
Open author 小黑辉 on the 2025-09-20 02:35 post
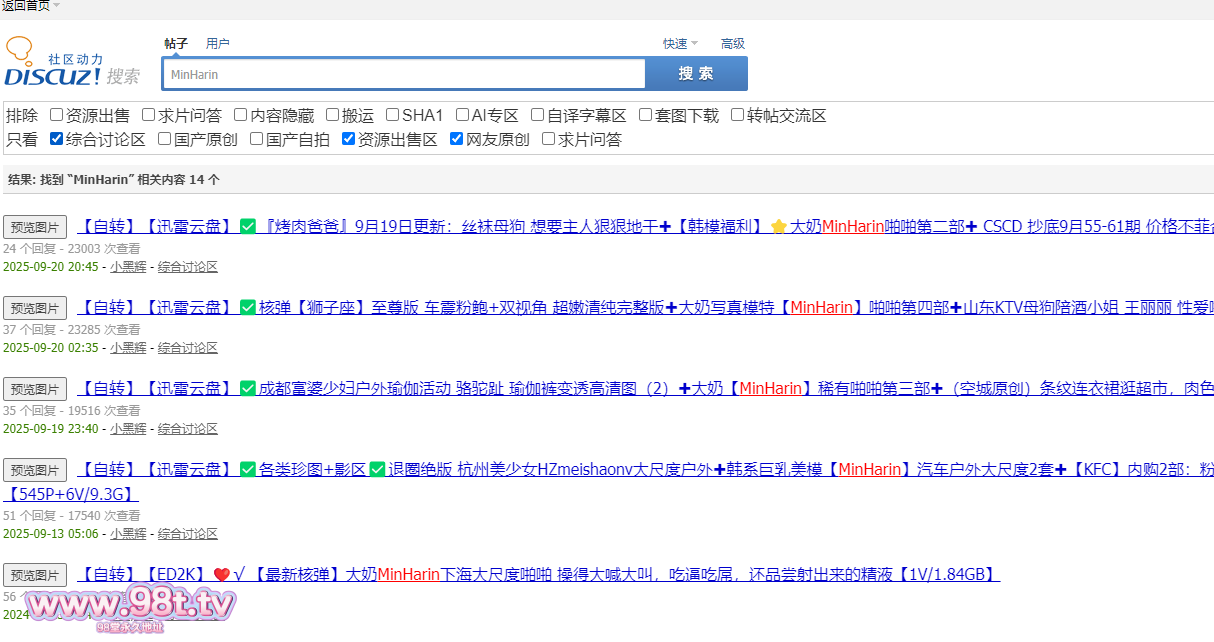(128, 348)
